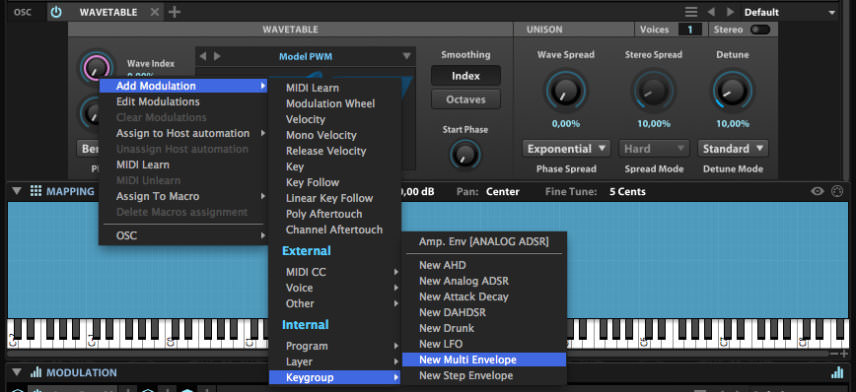Choose MIDI Learn in context menu
The image size is (856, 392).
pos(183,165)
